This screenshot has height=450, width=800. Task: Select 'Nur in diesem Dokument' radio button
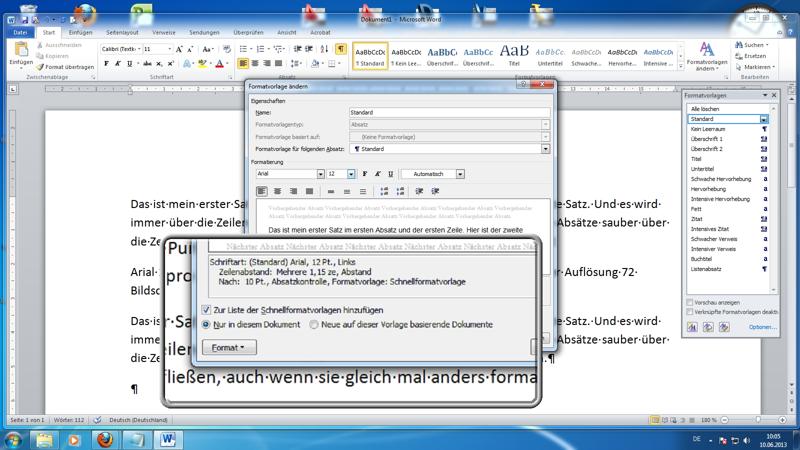click(x=206, y=324)
